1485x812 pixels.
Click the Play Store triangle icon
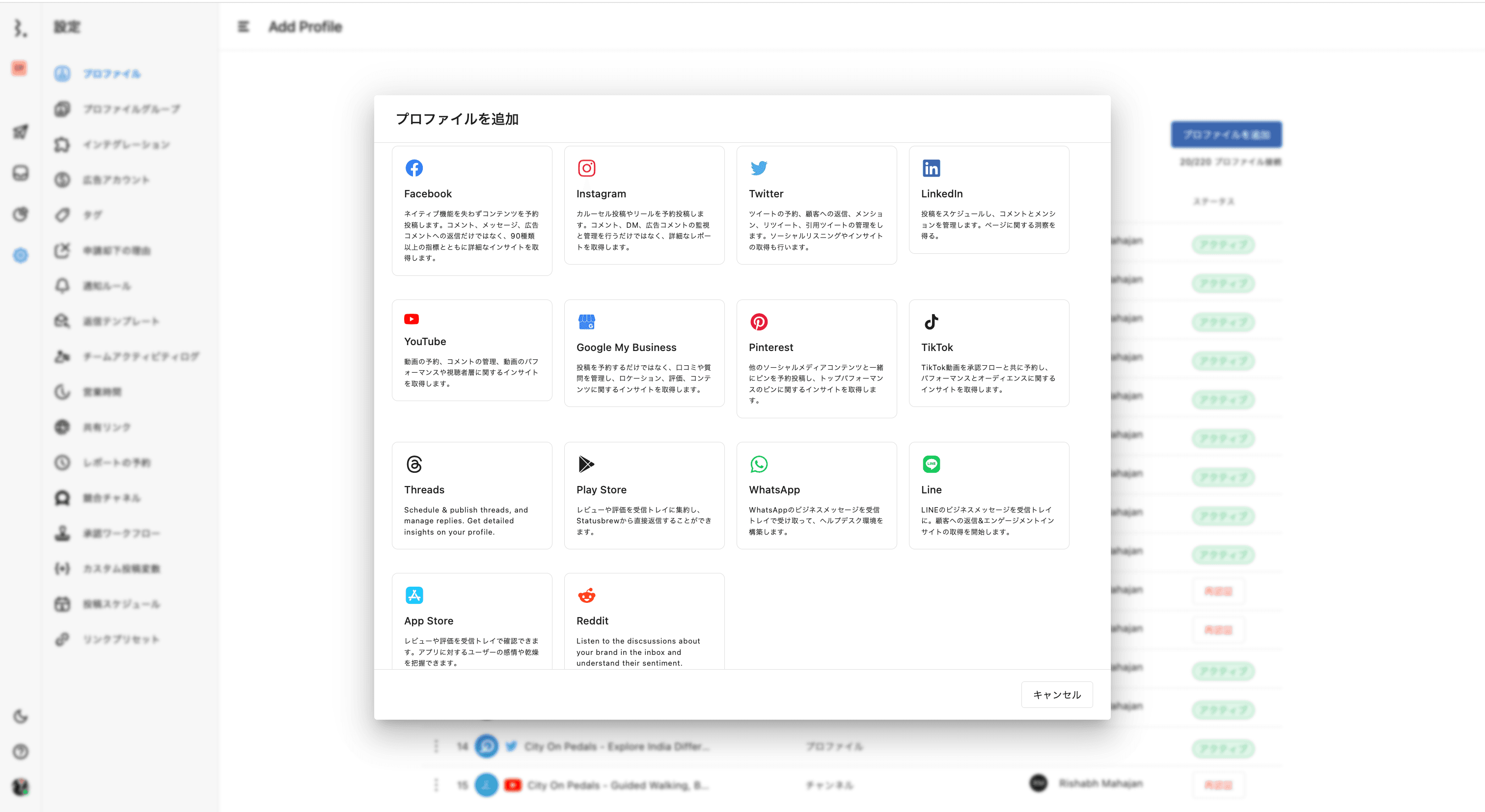[x=586, y=464]
